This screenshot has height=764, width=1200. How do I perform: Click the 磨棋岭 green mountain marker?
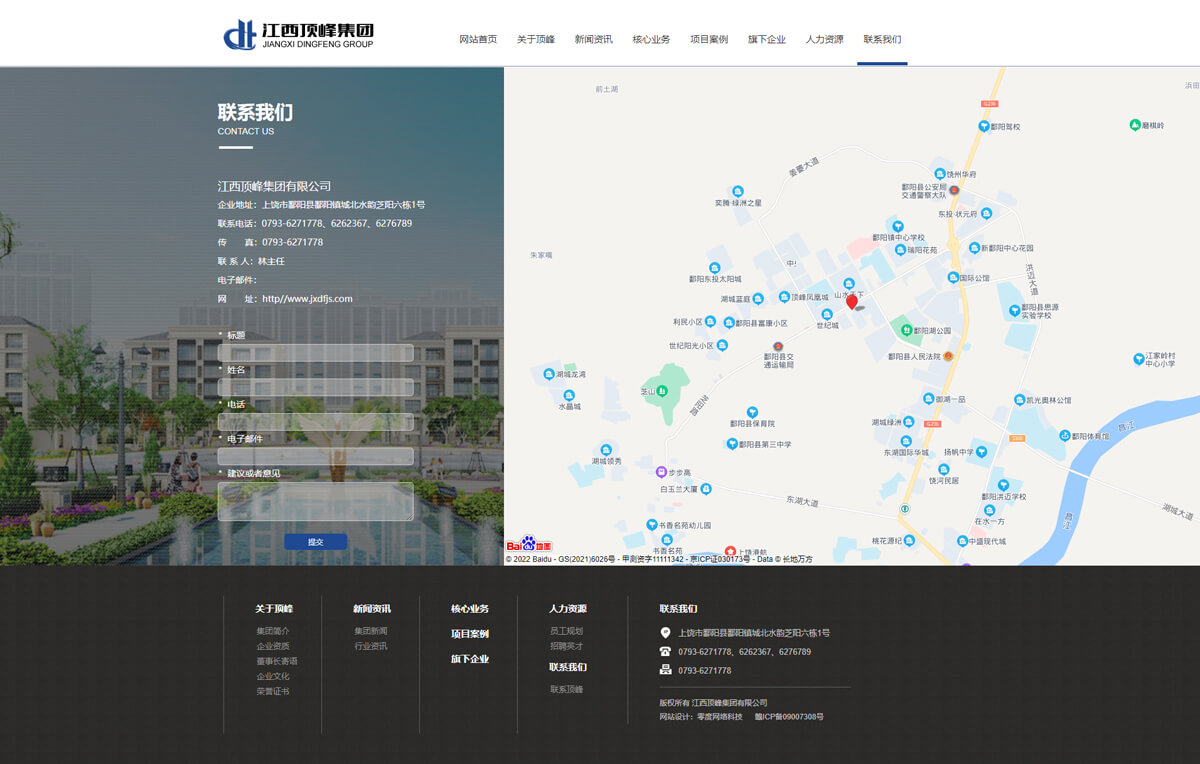(1135, 125)
